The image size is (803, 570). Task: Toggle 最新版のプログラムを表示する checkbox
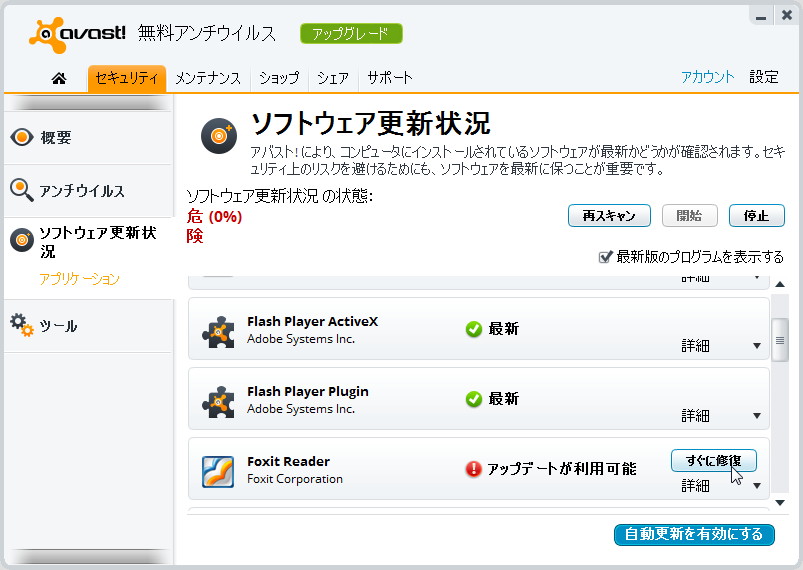[x=605, y=257]
